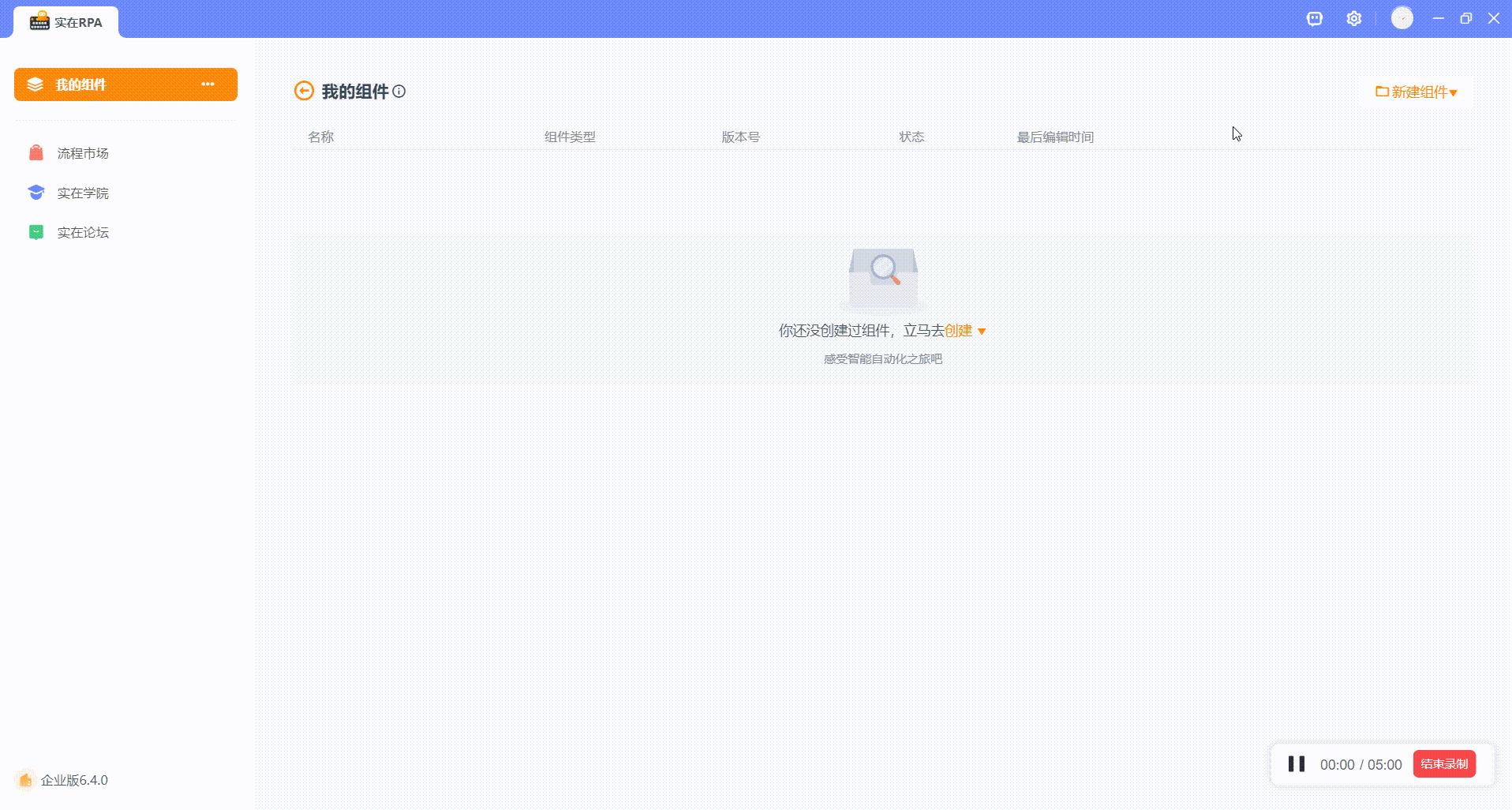1512x810 pixels.
Task: Click the 结束录制 button
Action: 1444,764
